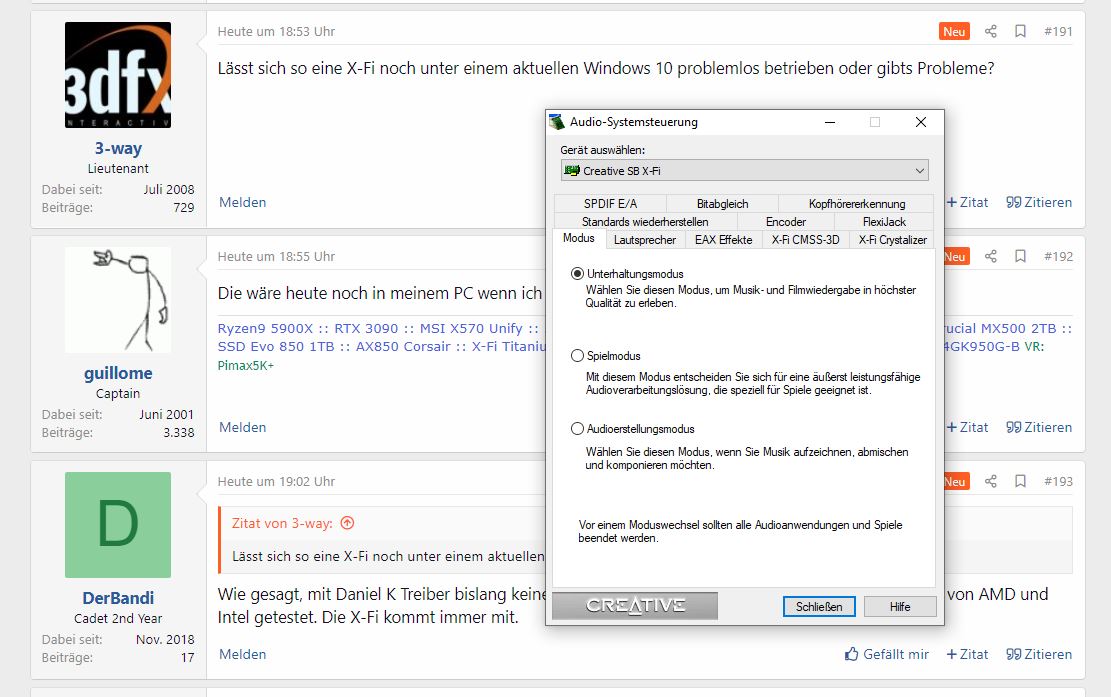Viewport: 1111px width, 697px height.
Task: Click the 'Heute um 19:02 Uhr' timestamp
Action: [276, 482]
